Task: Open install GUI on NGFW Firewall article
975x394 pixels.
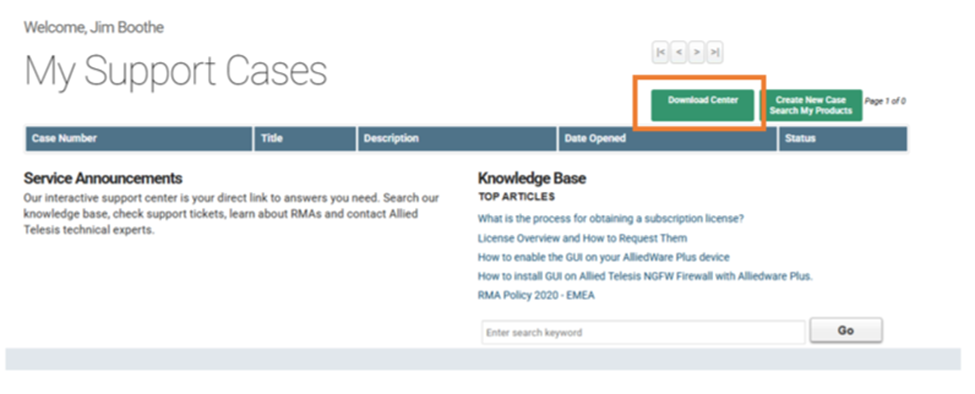Action: pyautogui.click(x=645, y=277)
